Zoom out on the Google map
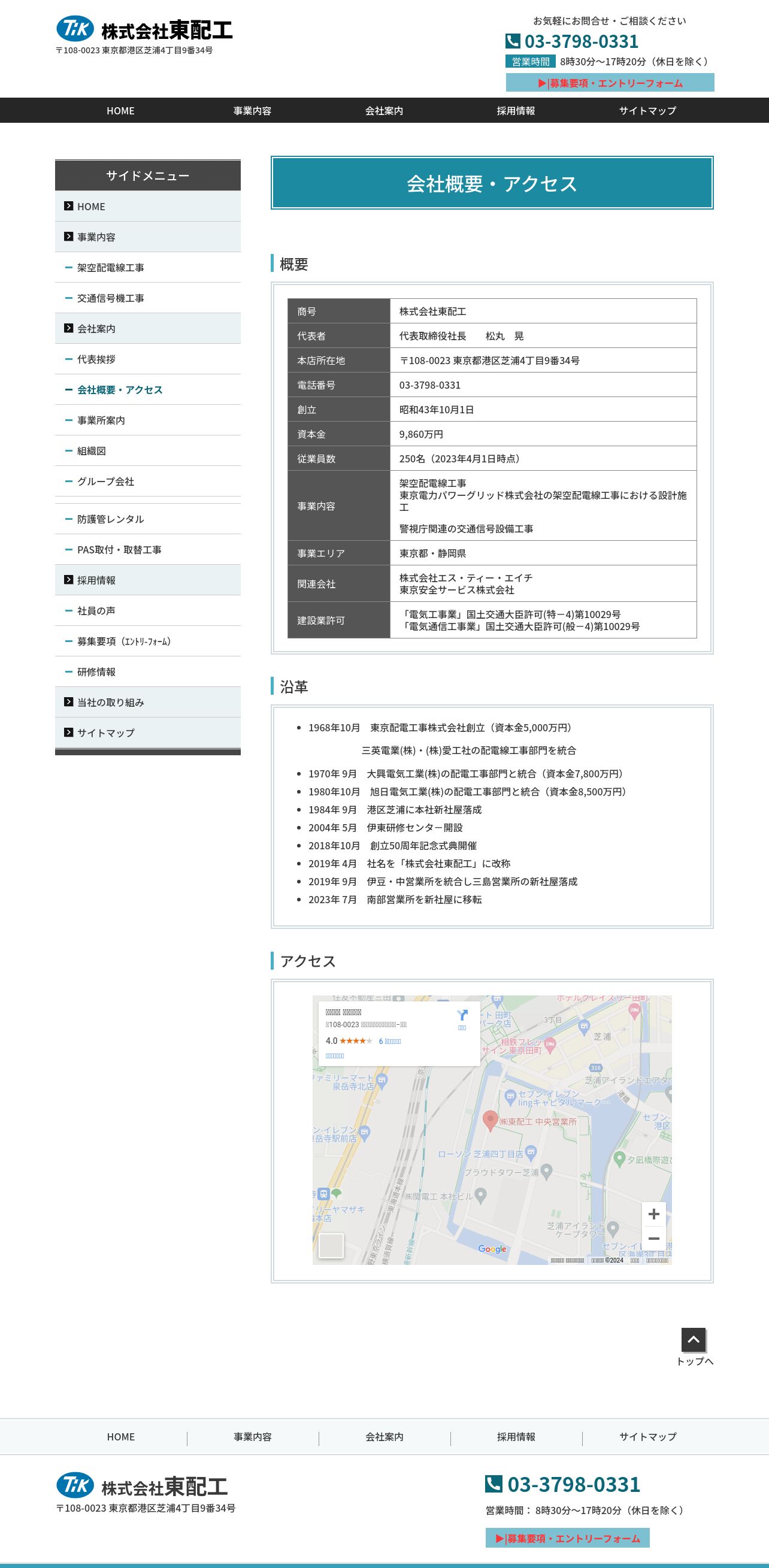769x1568 pixels. (x=654, y=1238)
